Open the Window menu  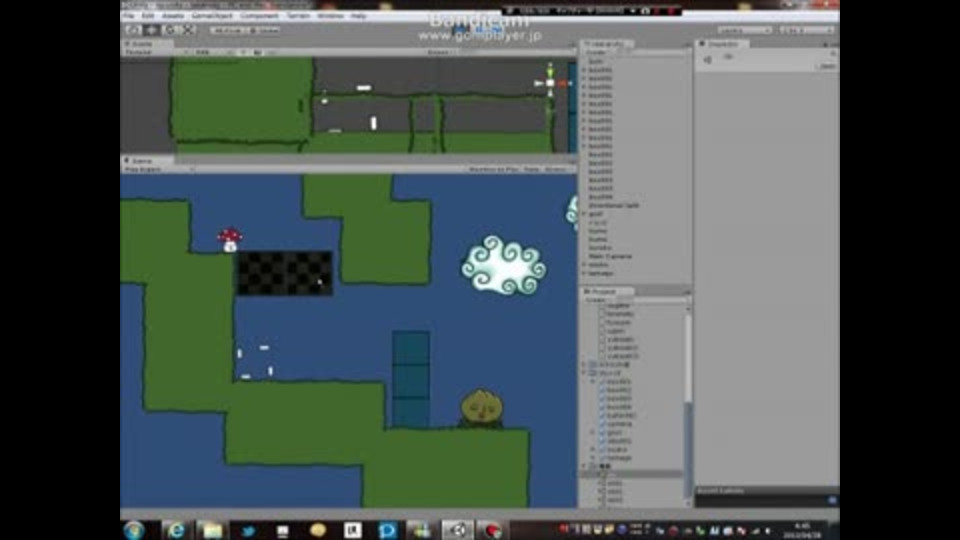tap(330, 16)
